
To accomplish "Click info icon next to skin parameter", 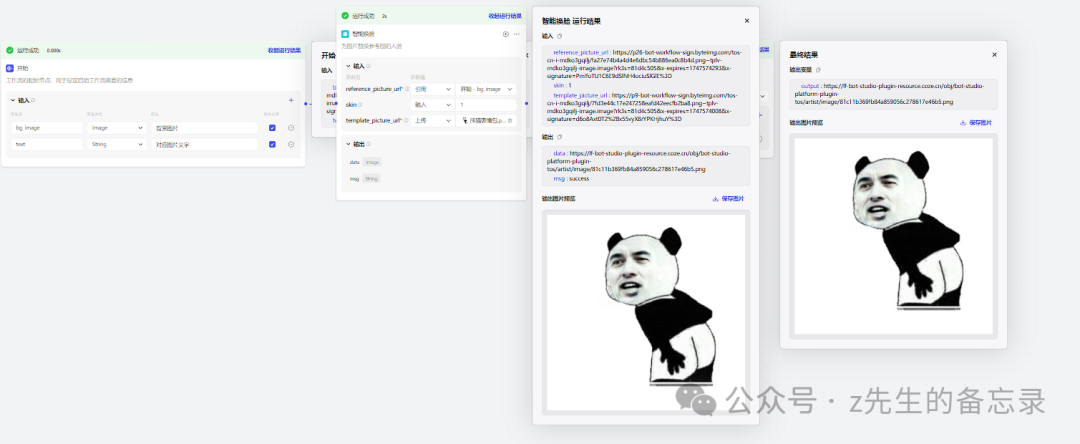I will click(x=361, y=105).
